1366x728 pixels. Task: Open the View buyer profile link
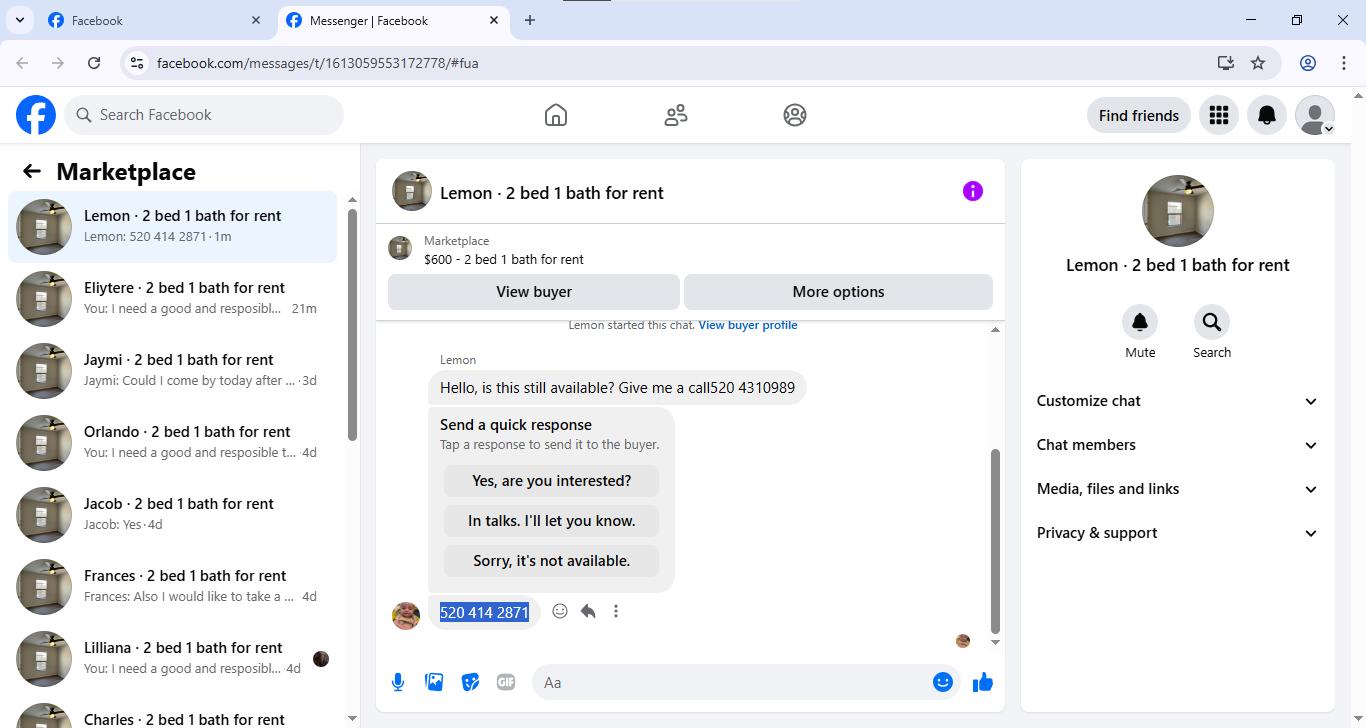[x=748, y=325]
